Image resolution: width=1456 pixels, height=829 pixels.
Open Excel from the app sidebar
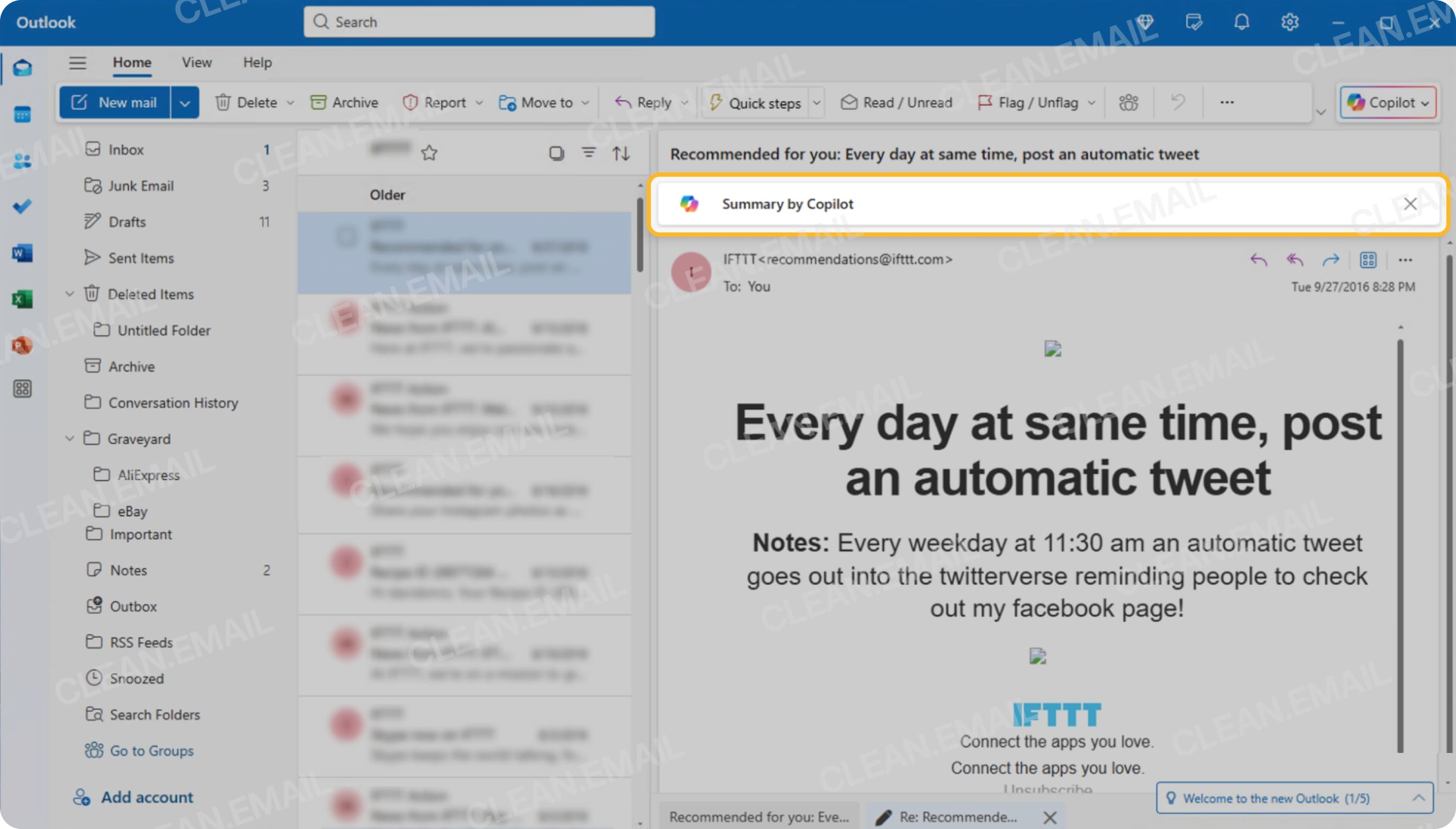[21, 299]
